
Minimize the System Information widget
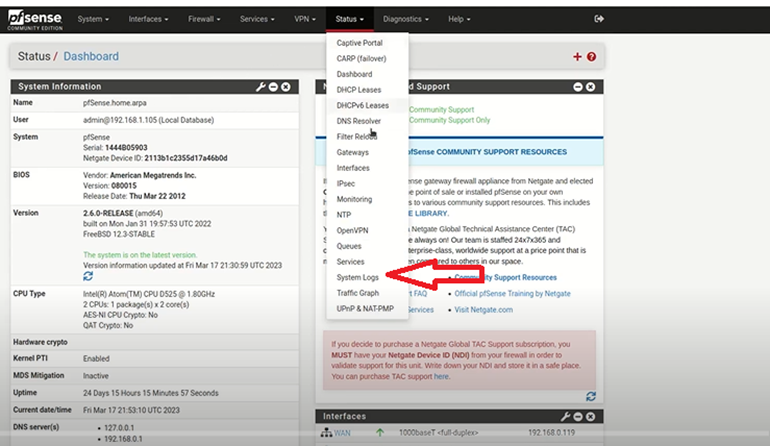click(273, 87)
